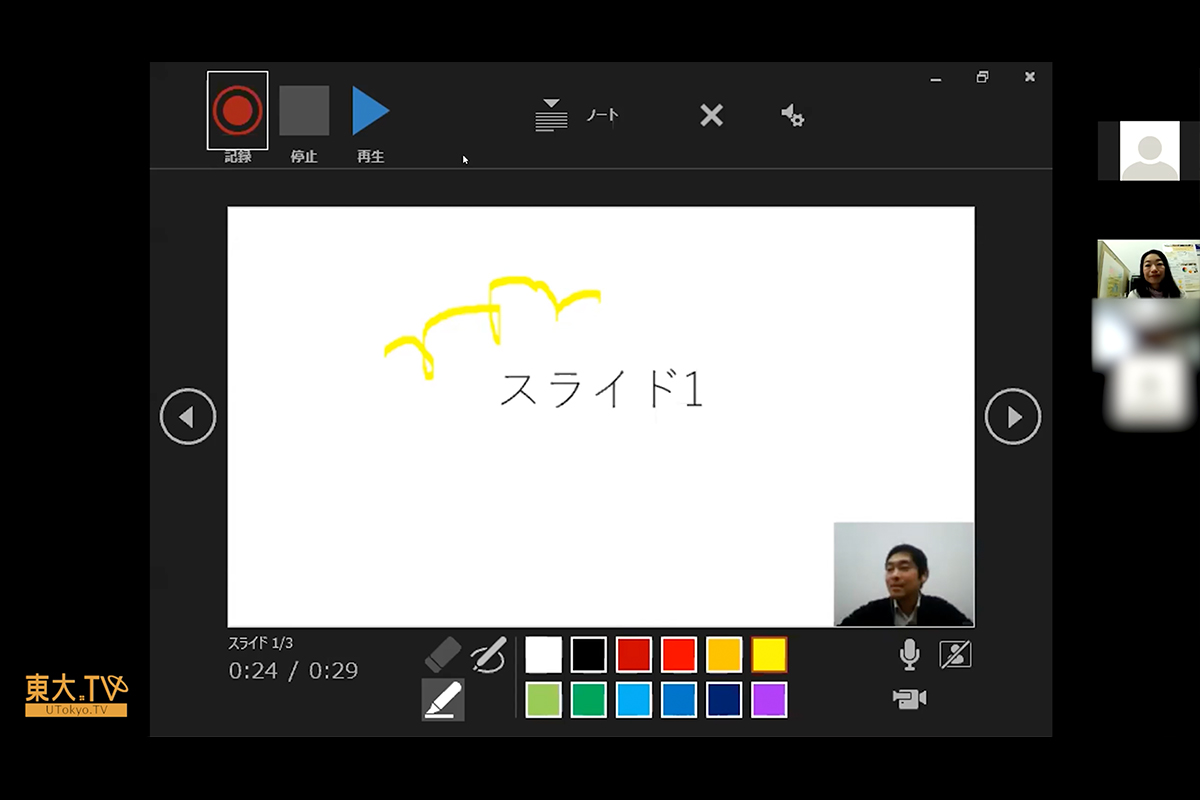Pick the purple ink color

[x=769, y=700]
